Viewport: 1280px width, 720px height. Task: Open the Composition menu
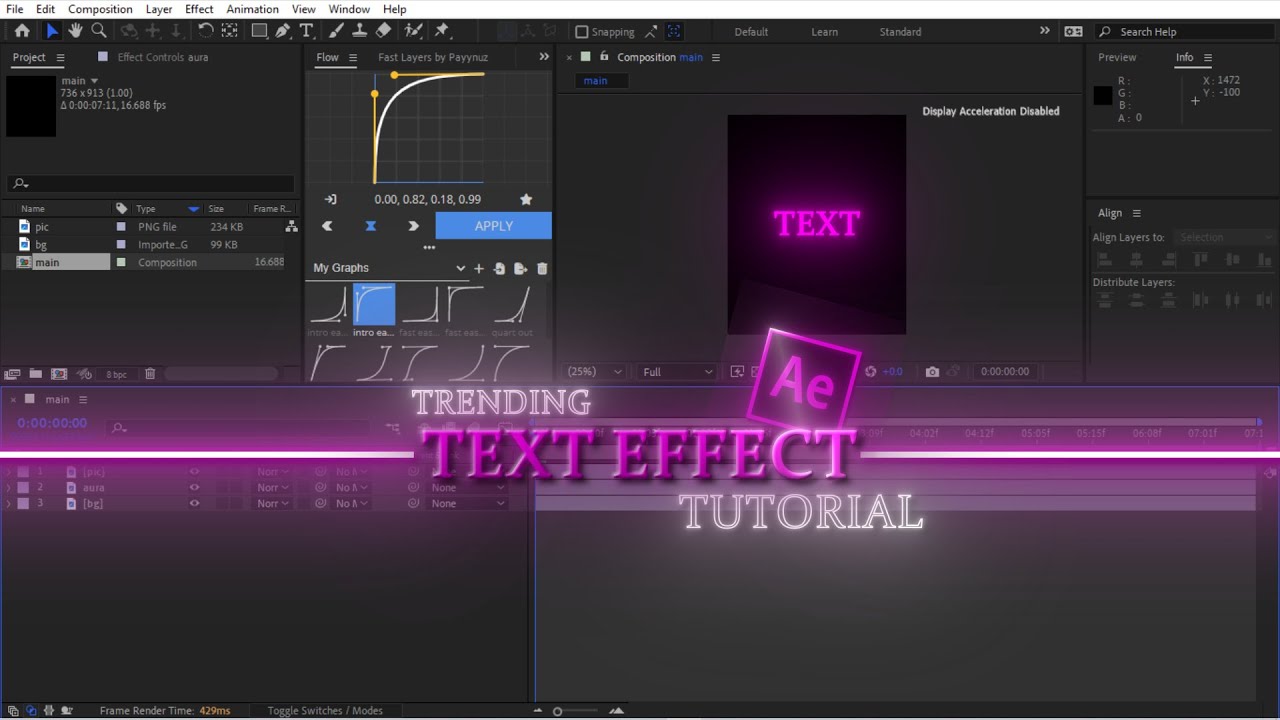click(x=100, y=9)
